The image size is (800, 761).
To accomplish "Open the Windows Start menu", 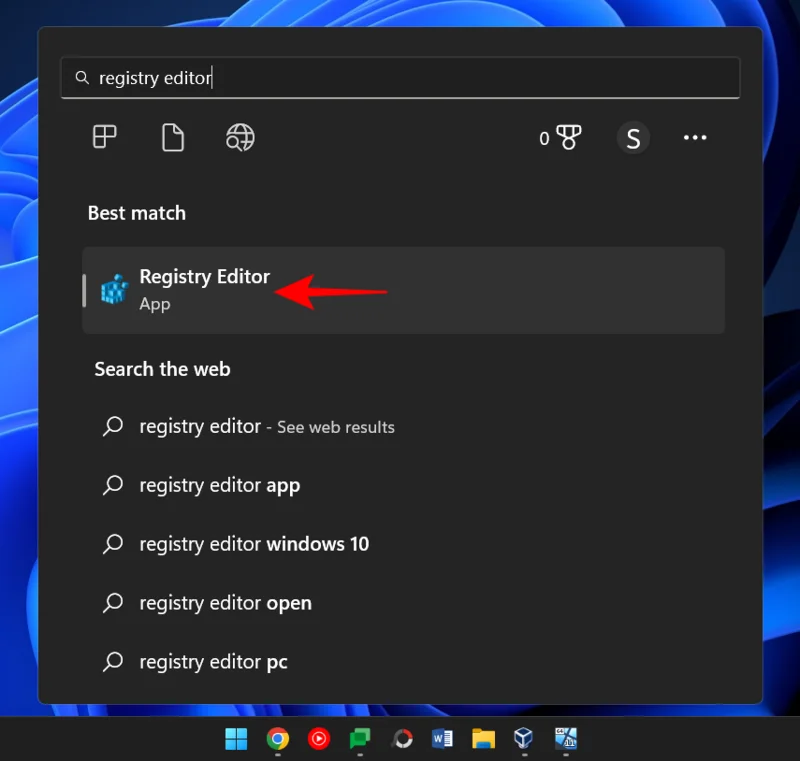I will coord(236,739).
